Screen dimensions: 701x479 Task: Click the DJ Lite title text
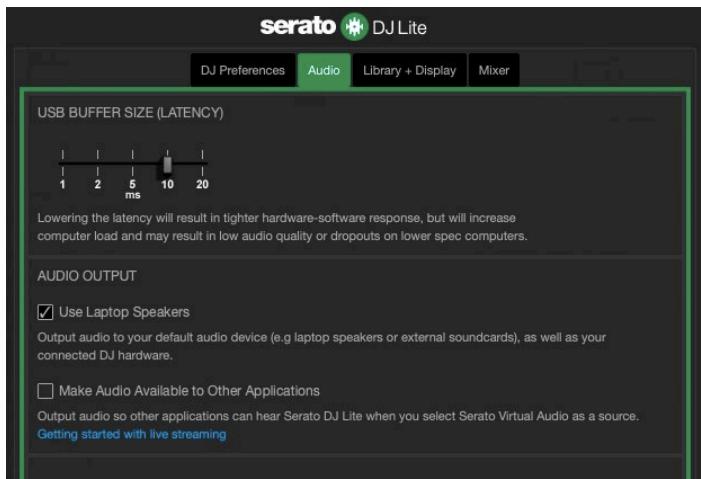click(399, 28)
